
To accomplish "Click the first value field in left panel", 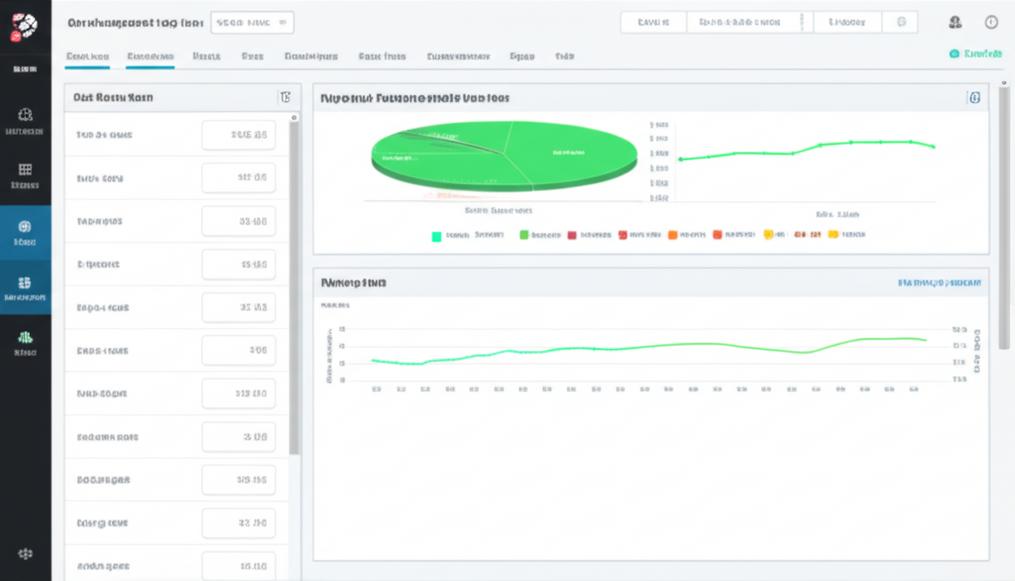I will coord(238,135).
